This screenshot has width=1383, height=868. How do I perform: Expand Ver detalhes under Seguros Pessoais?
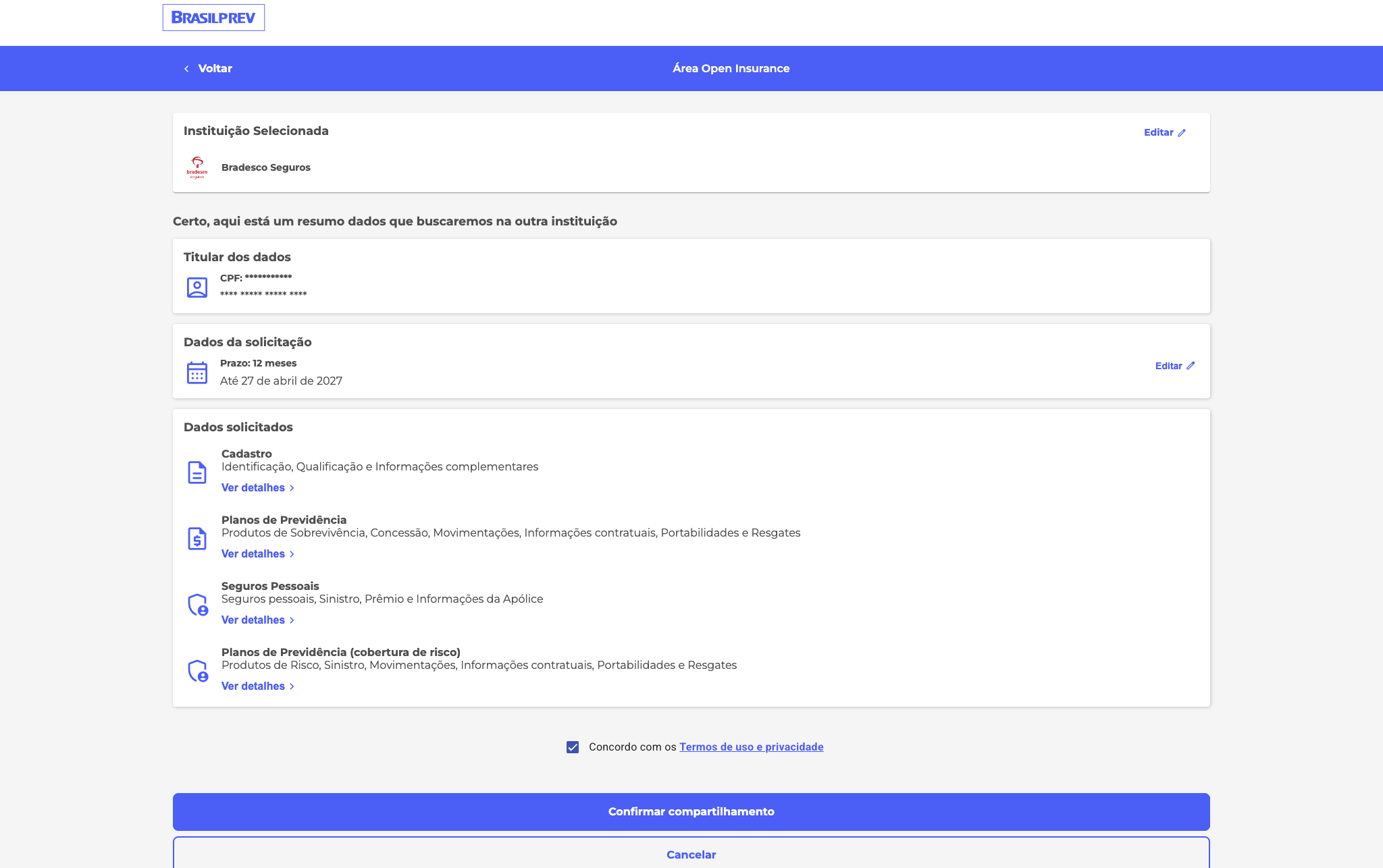point(258,620)
